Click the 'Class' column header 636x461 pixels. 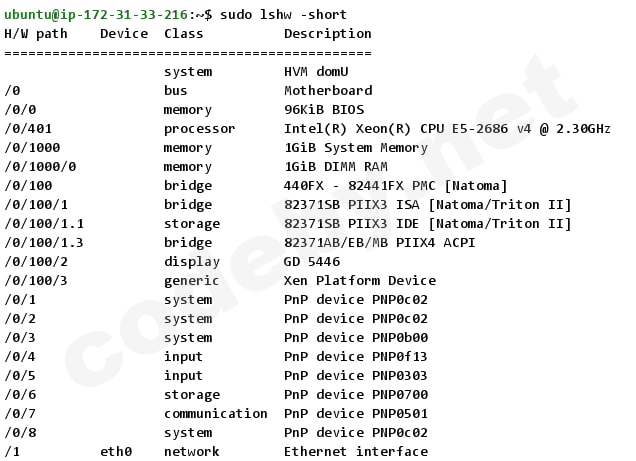coord(184,33)
